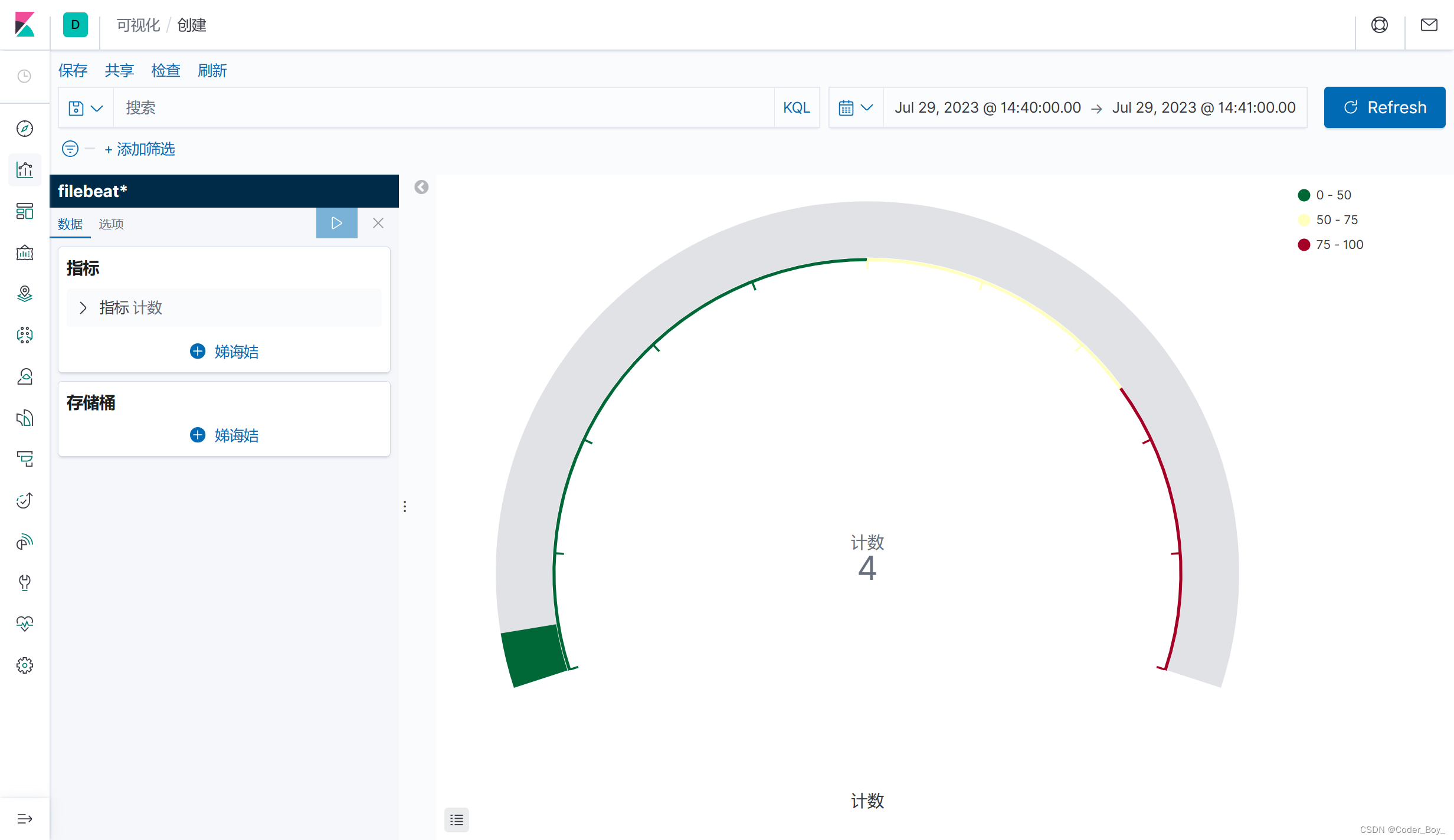
Task: Click the help lifebuoy icon
Action: point(1379,25)
